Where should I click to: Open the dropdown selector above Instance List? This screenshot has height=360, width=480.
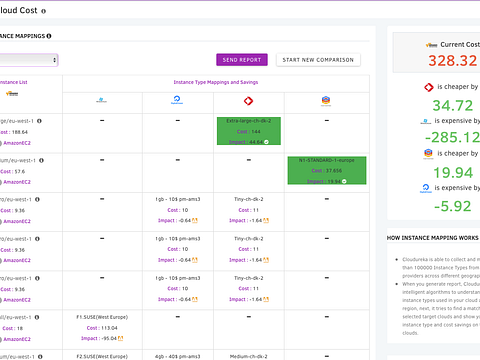pyautogui.click(x=28, y=60)
